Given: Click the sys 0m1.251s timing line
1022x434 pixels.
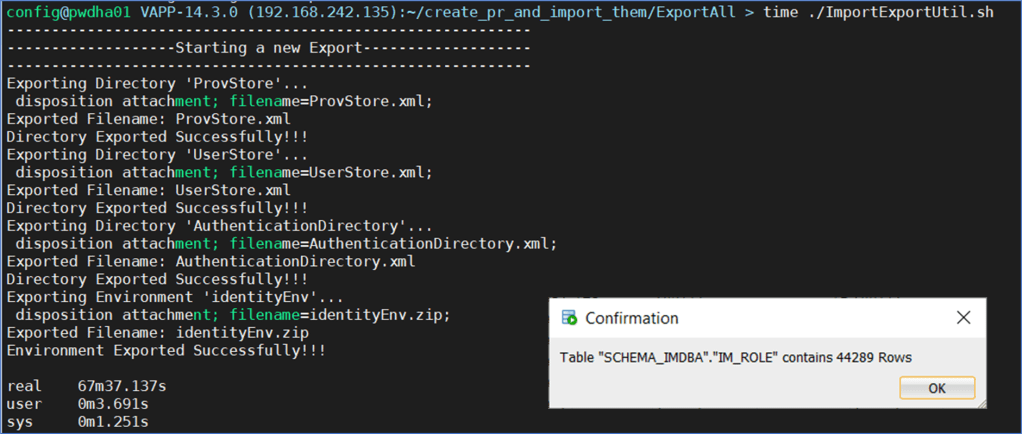Looking at the screenshot, I should click(78, 422).
